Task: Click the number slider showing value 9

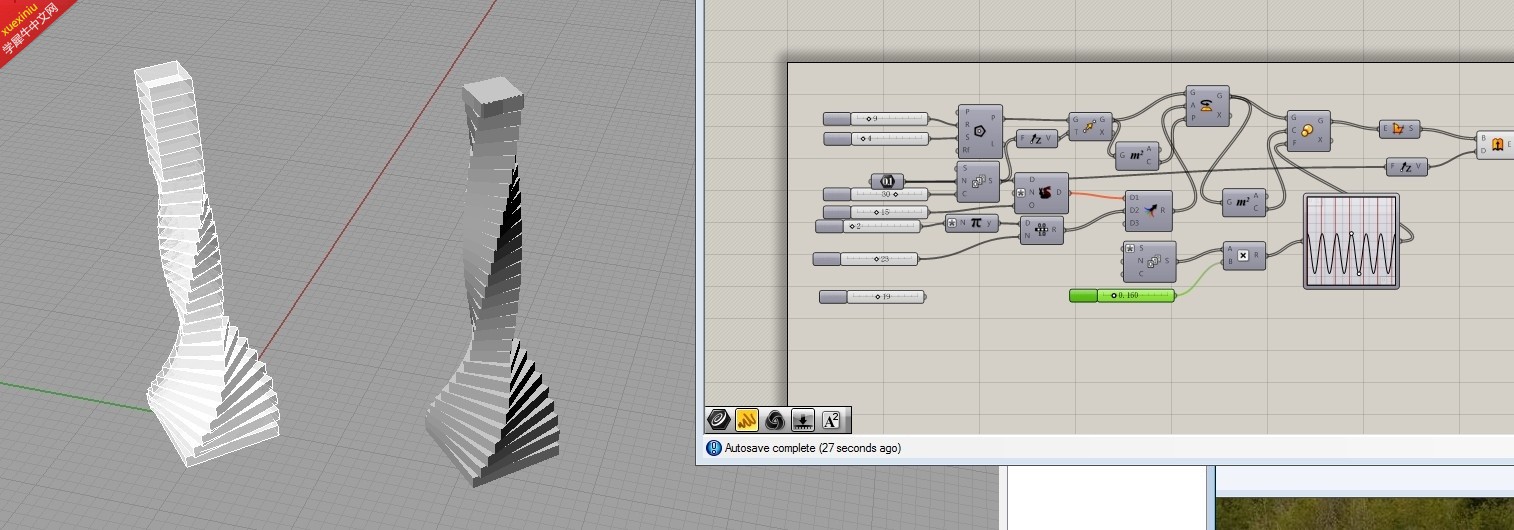Action: pos(876,119)
